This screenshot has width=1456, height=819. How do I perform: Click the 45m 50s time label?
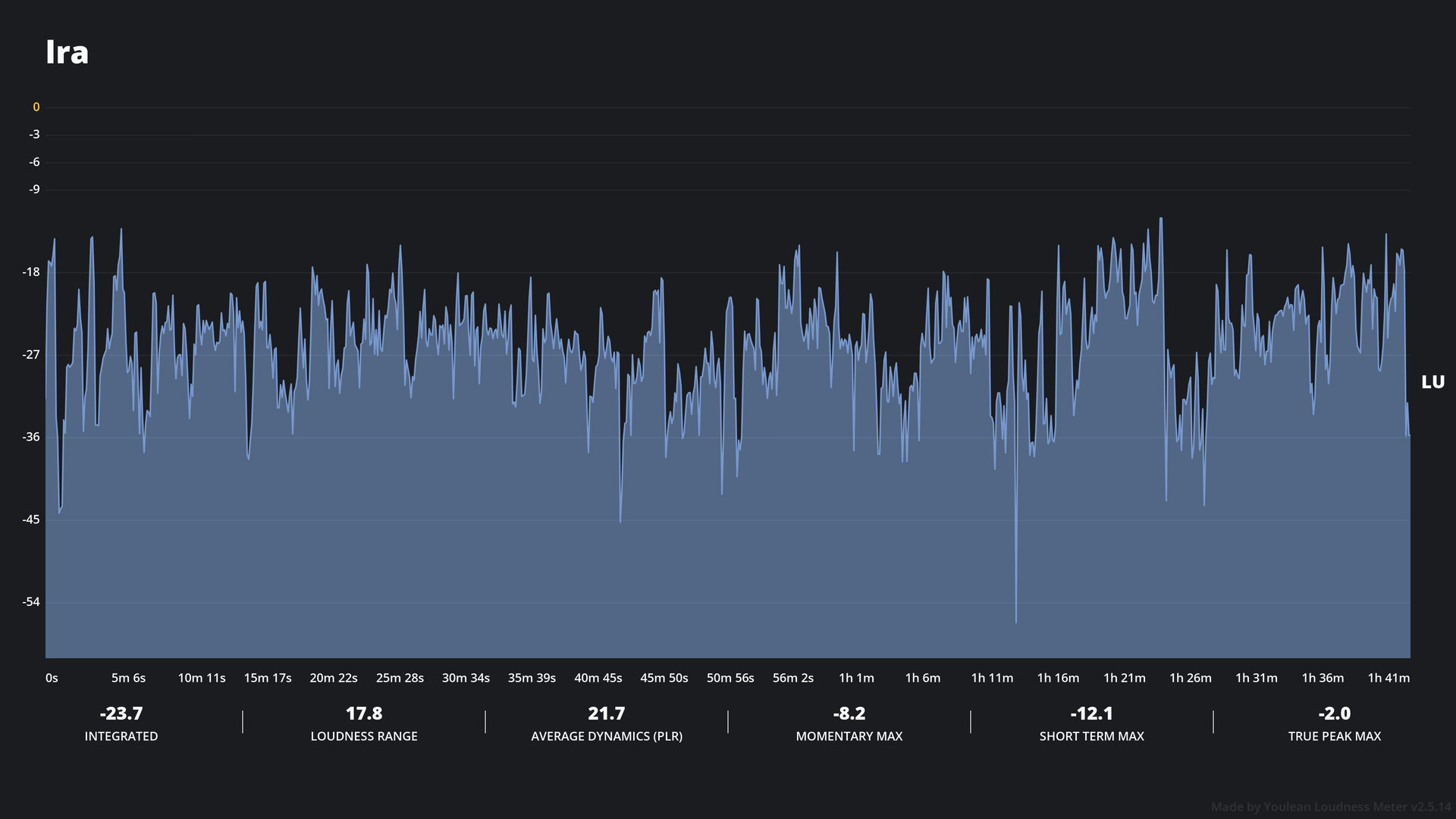pyautogui.click(x=664, y=678)
